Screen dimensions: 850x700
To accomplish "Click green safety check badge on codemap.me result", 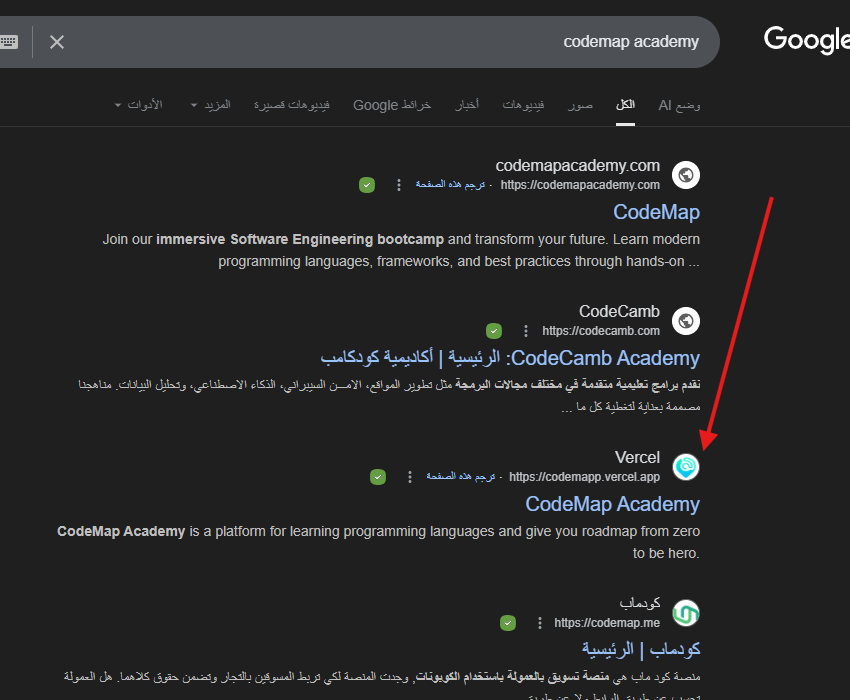I will tap(508, 622).
